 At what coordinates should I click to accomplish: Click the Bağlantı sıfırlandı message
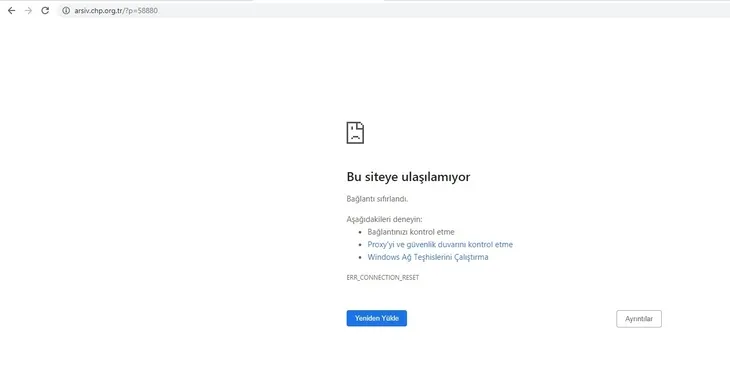coord(377,199)
